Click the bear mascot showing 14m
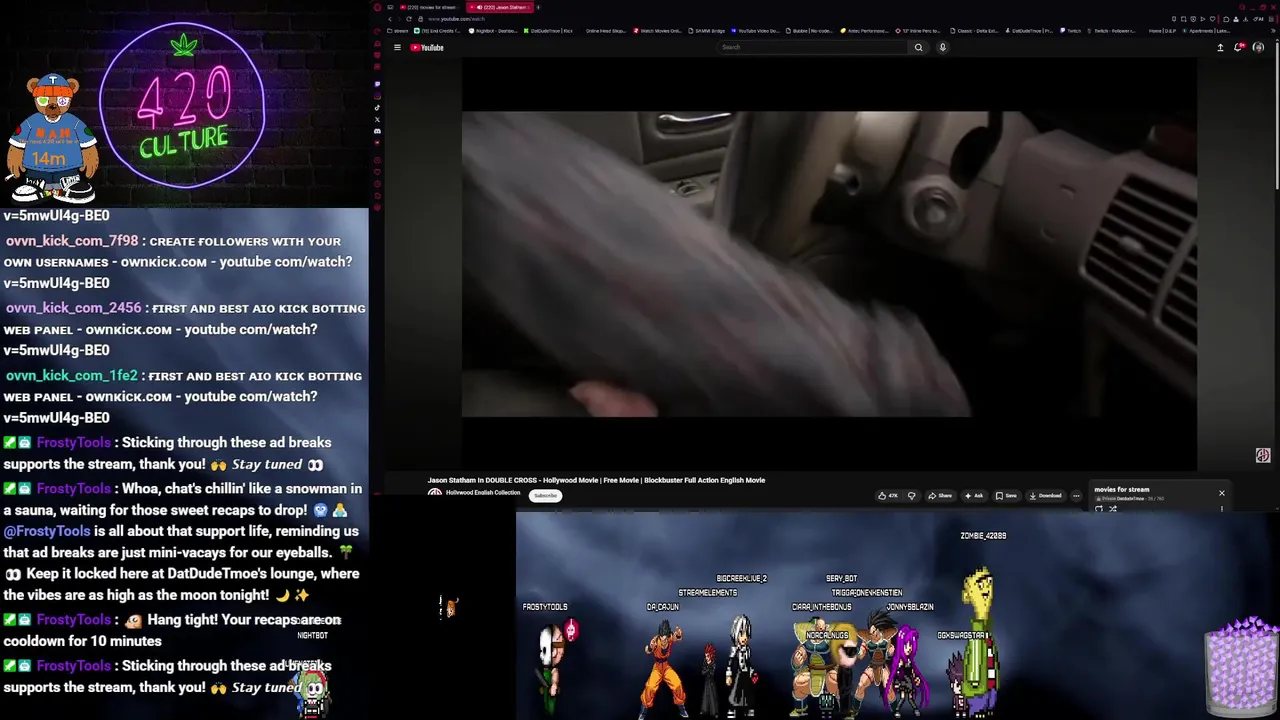Image resolution: width=1280 pixels, height=720 pixels. point(50,138)
